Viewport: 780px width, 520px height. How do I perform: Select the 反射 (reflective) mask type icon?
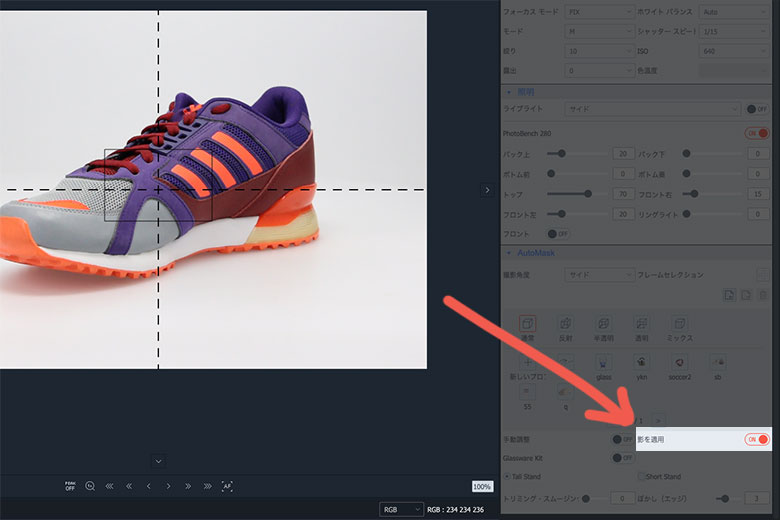click(x=566, y=324)
